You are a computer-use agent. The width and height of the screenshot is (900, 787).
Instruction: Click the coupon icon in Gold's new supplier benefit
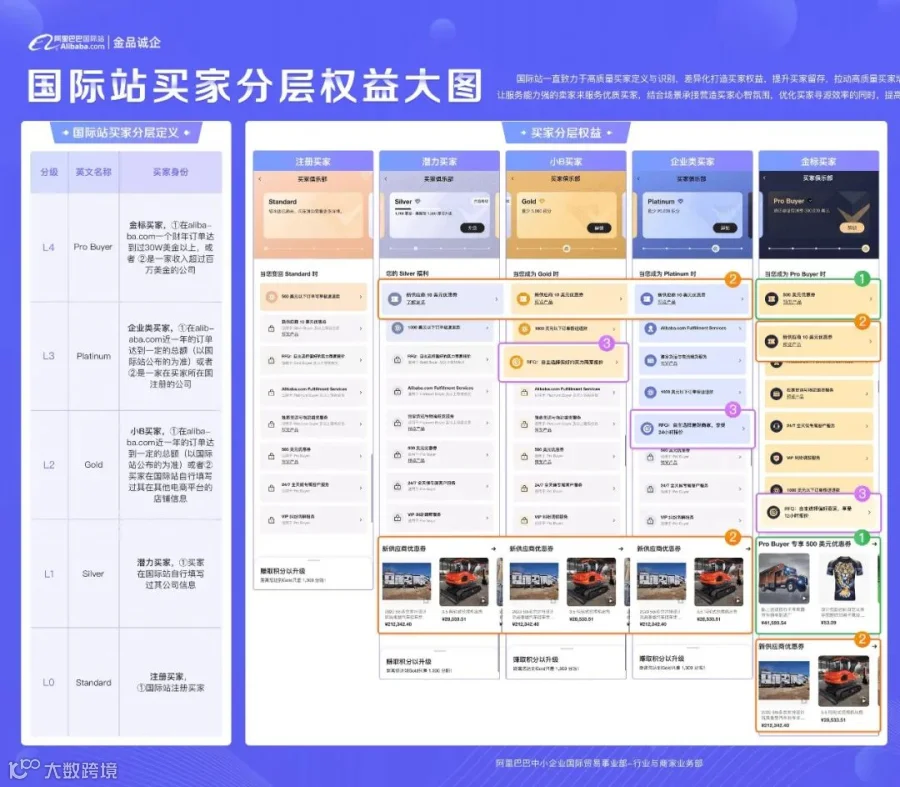click(523, 298)
